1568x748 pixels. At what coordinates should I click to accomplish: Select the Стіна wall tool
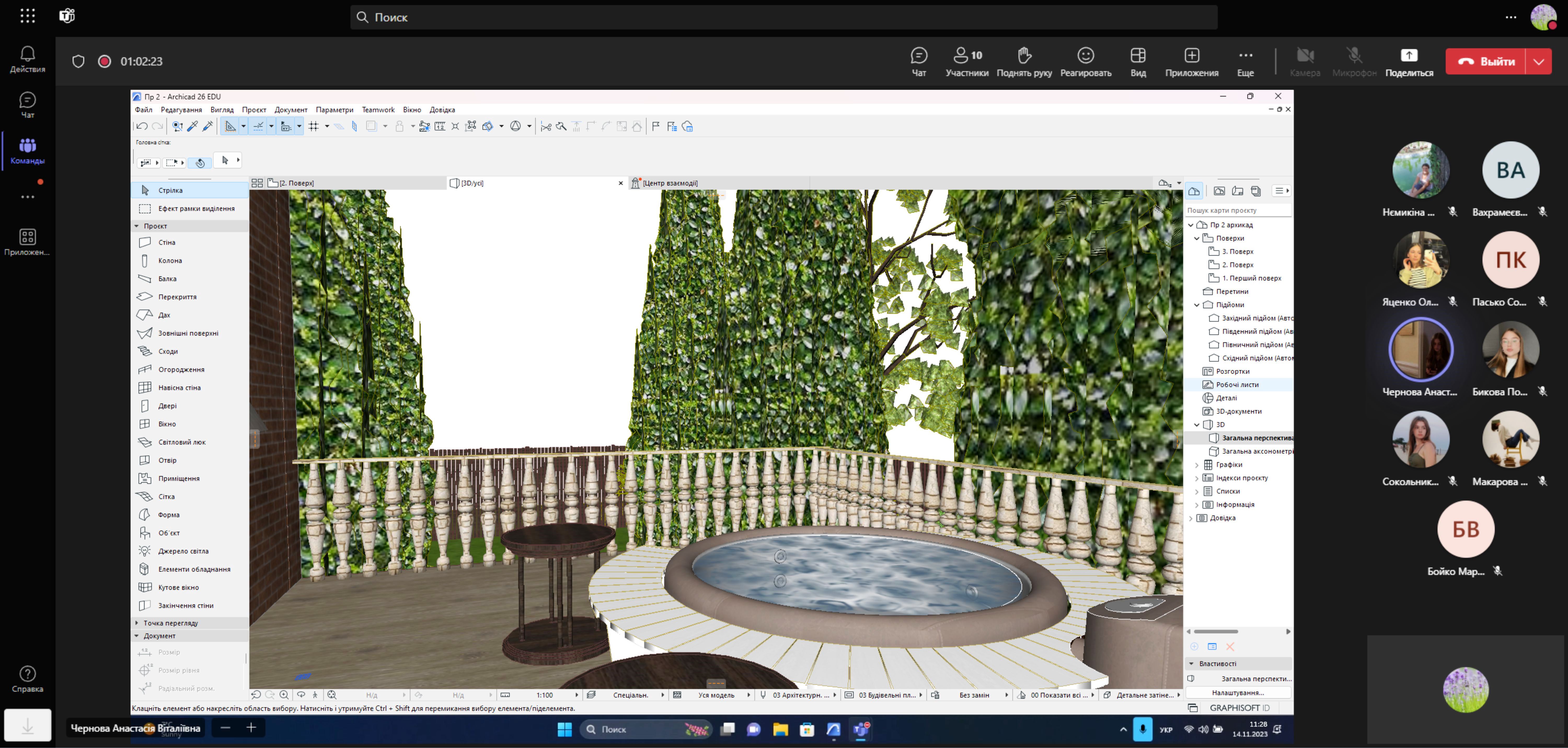coord(190,242)
